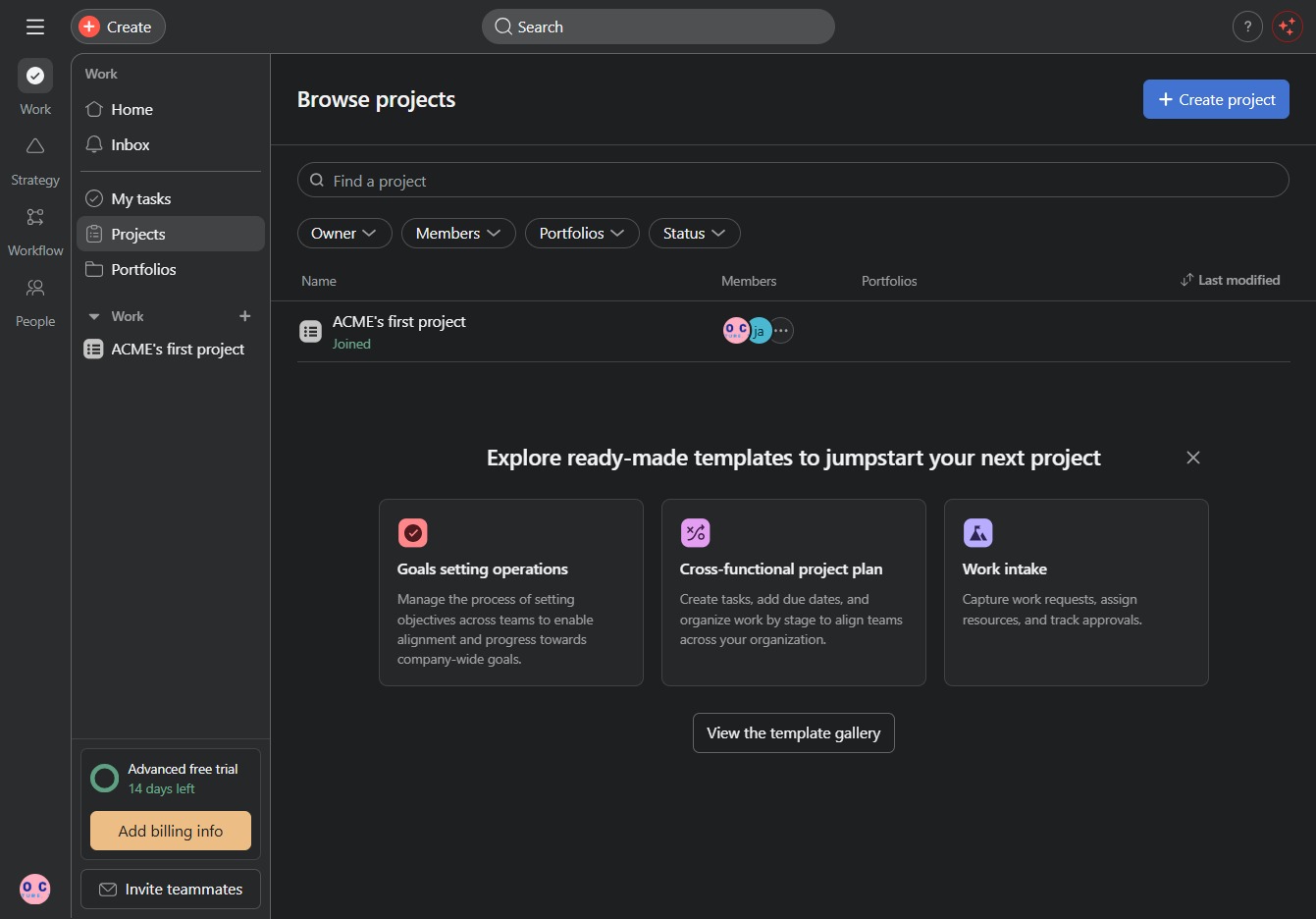The width and height of the screenshot is (1316, 919).
Task: Collapse the Work section triangle
Action: 94,316
